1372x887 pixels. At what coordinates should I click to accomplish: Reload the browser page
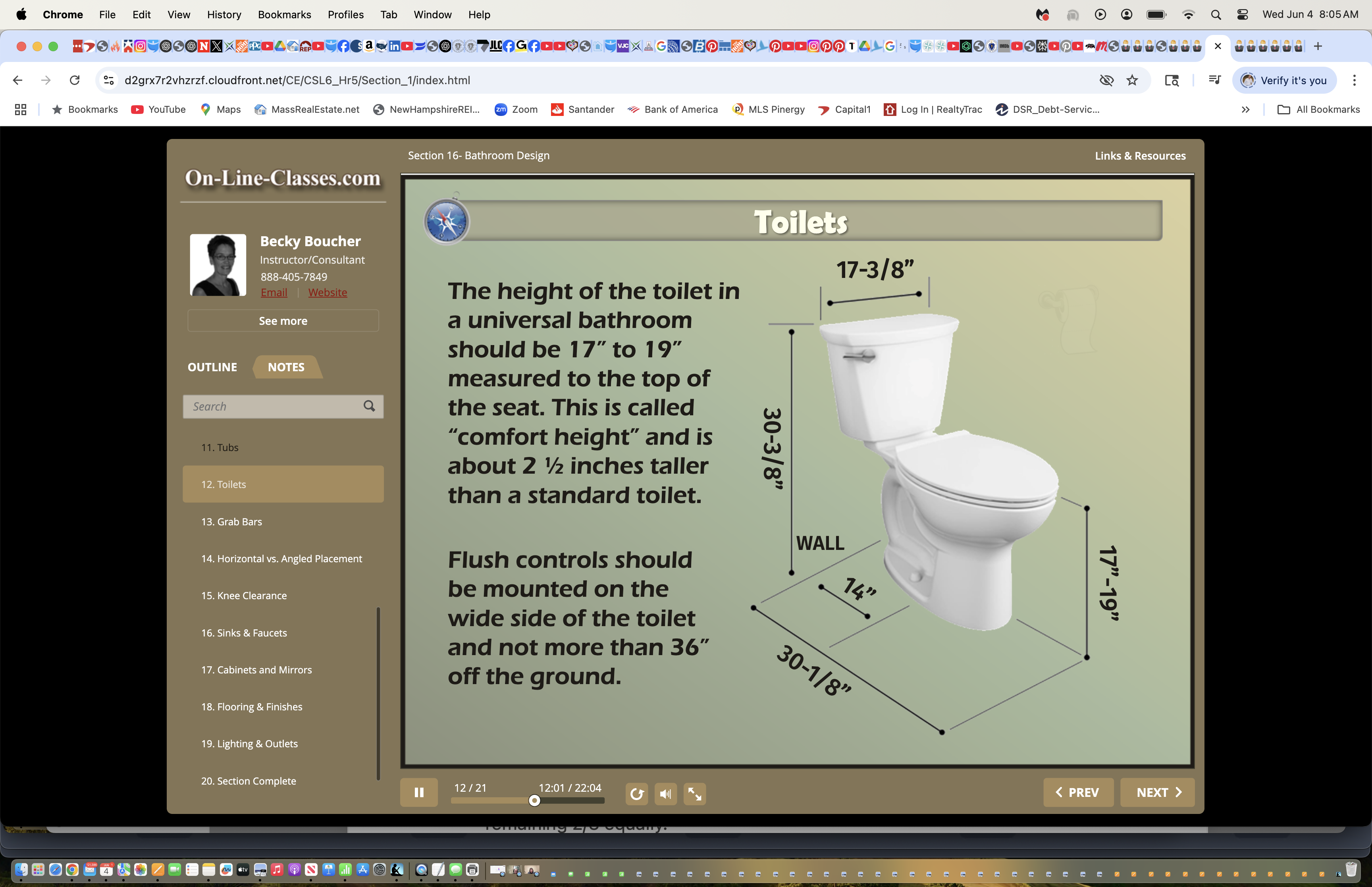[x=74, y=80]
